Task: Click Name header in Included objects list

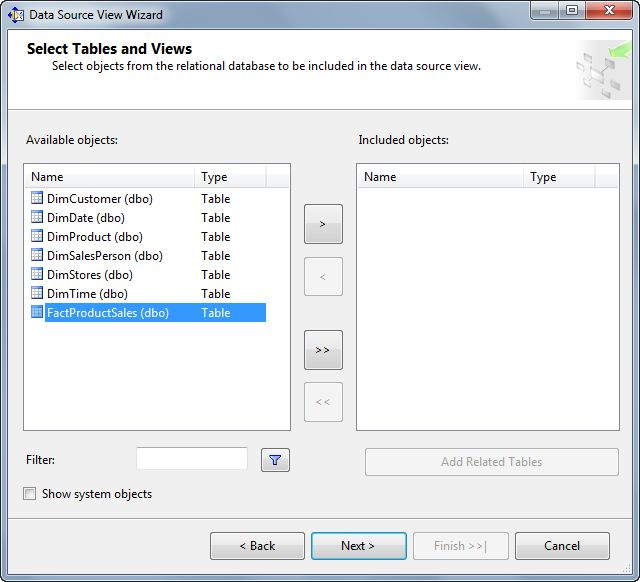Action: click(441, 177)
